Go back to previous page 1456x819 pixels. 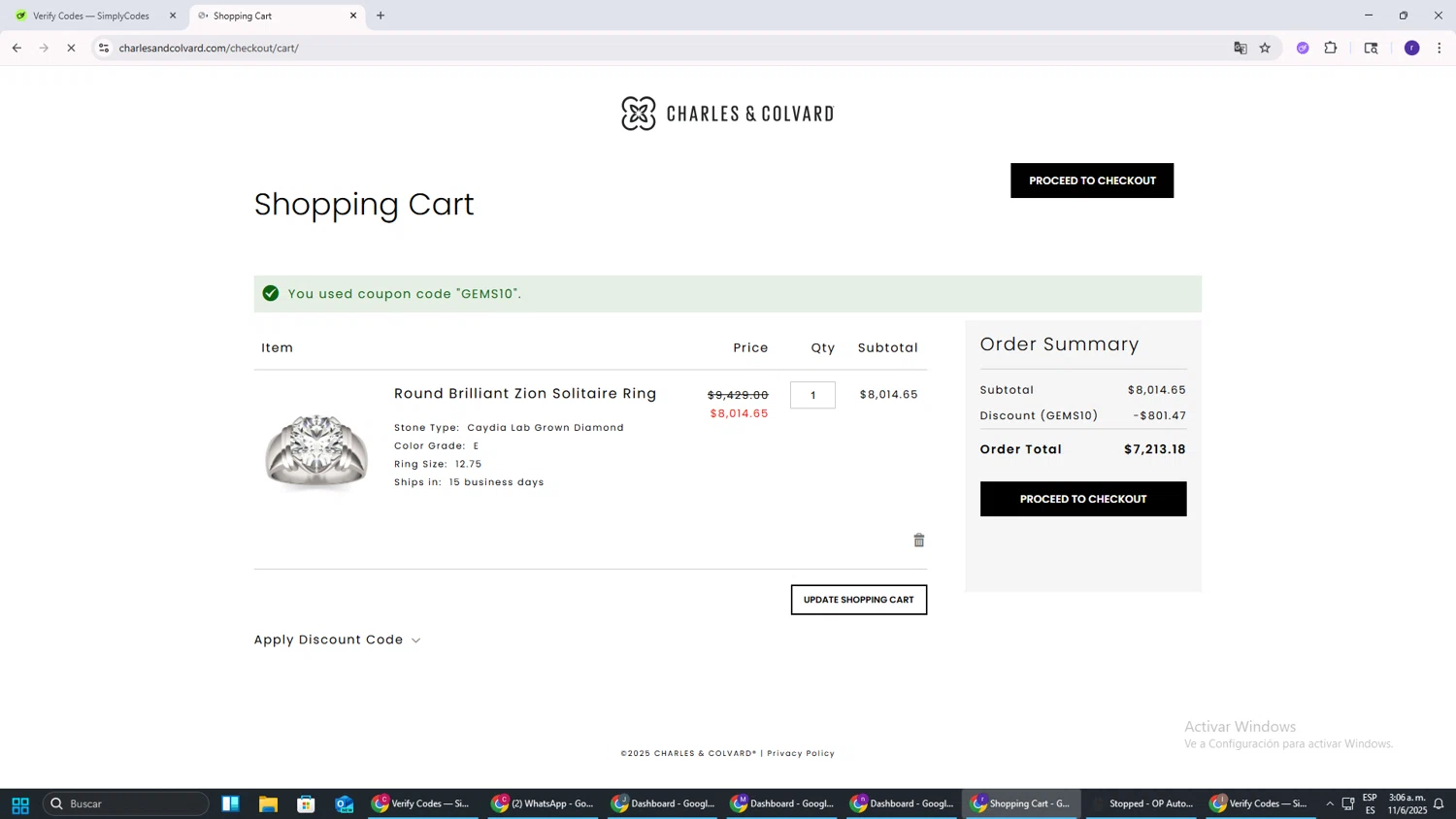click(x=17, y=48)
